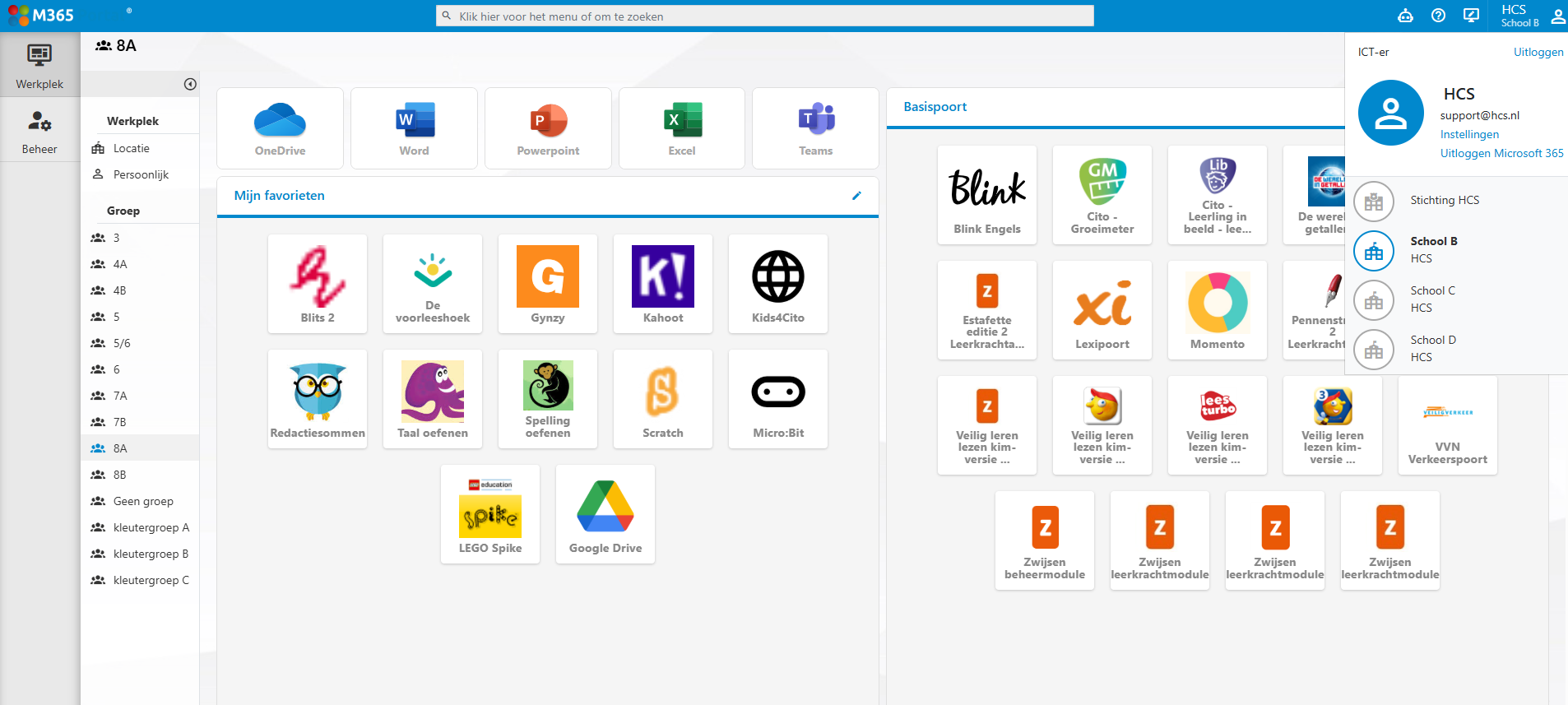Edit Mijn favorieten with pencil icon

[x=856, y=196]
